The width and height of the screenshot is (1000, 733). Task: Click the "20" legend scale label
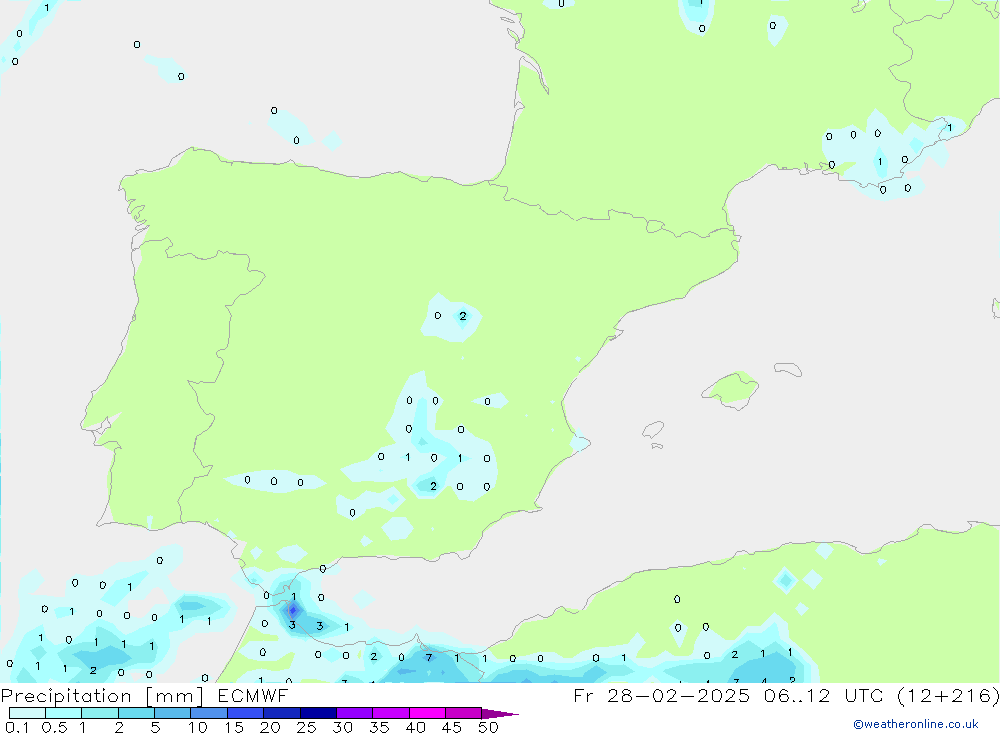tap(270, 727)
